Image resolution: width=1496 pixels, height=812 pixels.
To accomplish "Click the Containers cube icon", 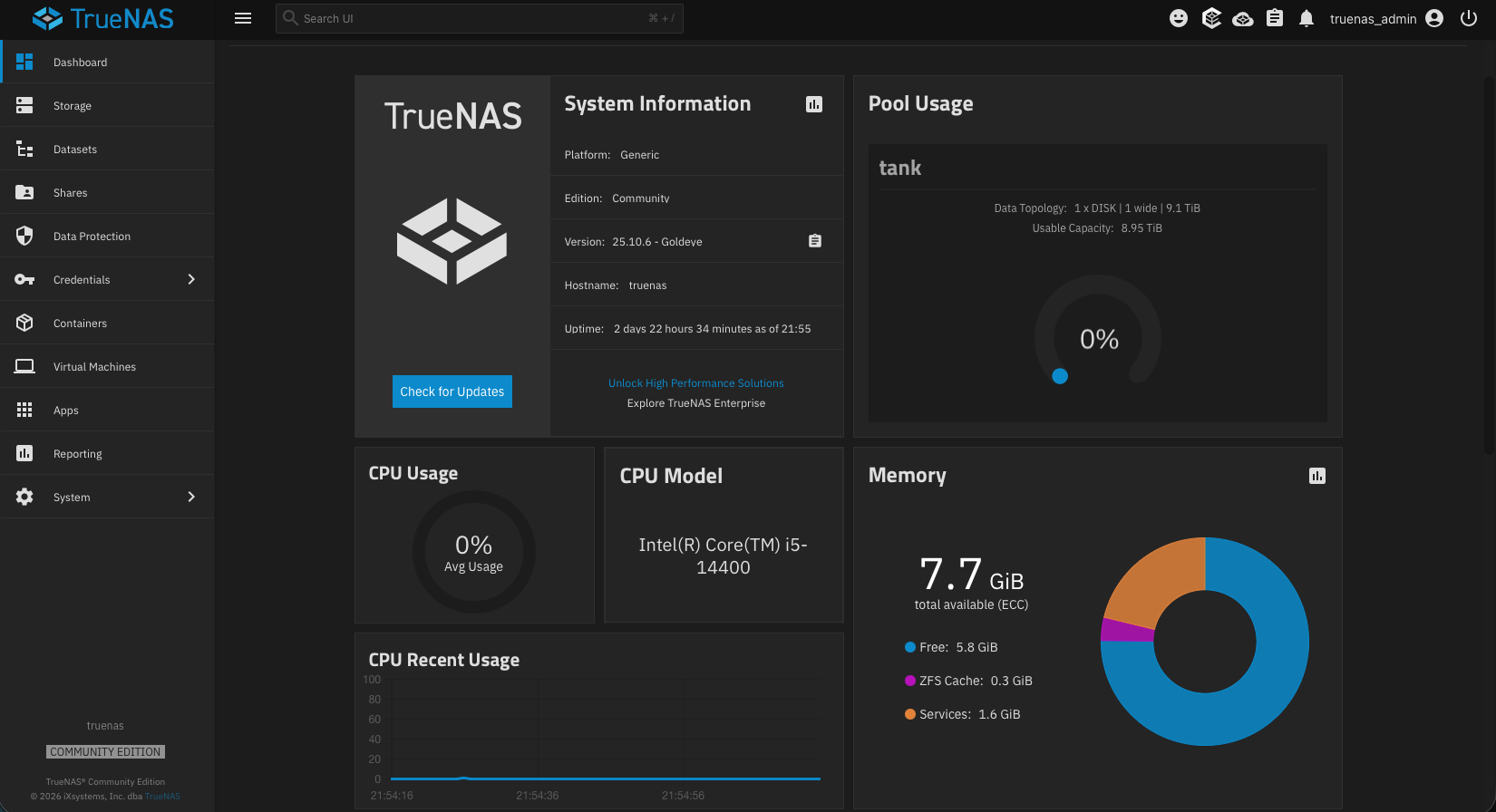I will click(x=24, y=323).
